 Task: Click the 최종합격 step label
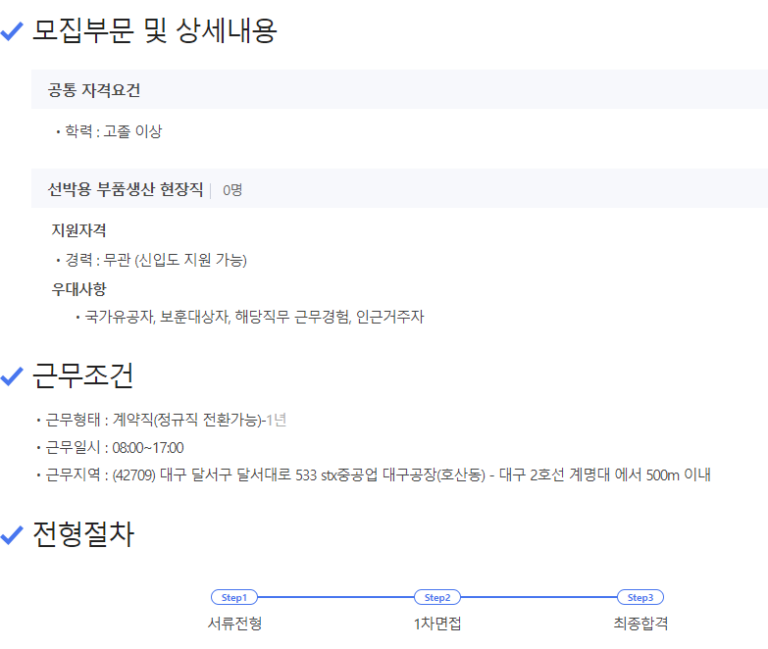[640, 624]
